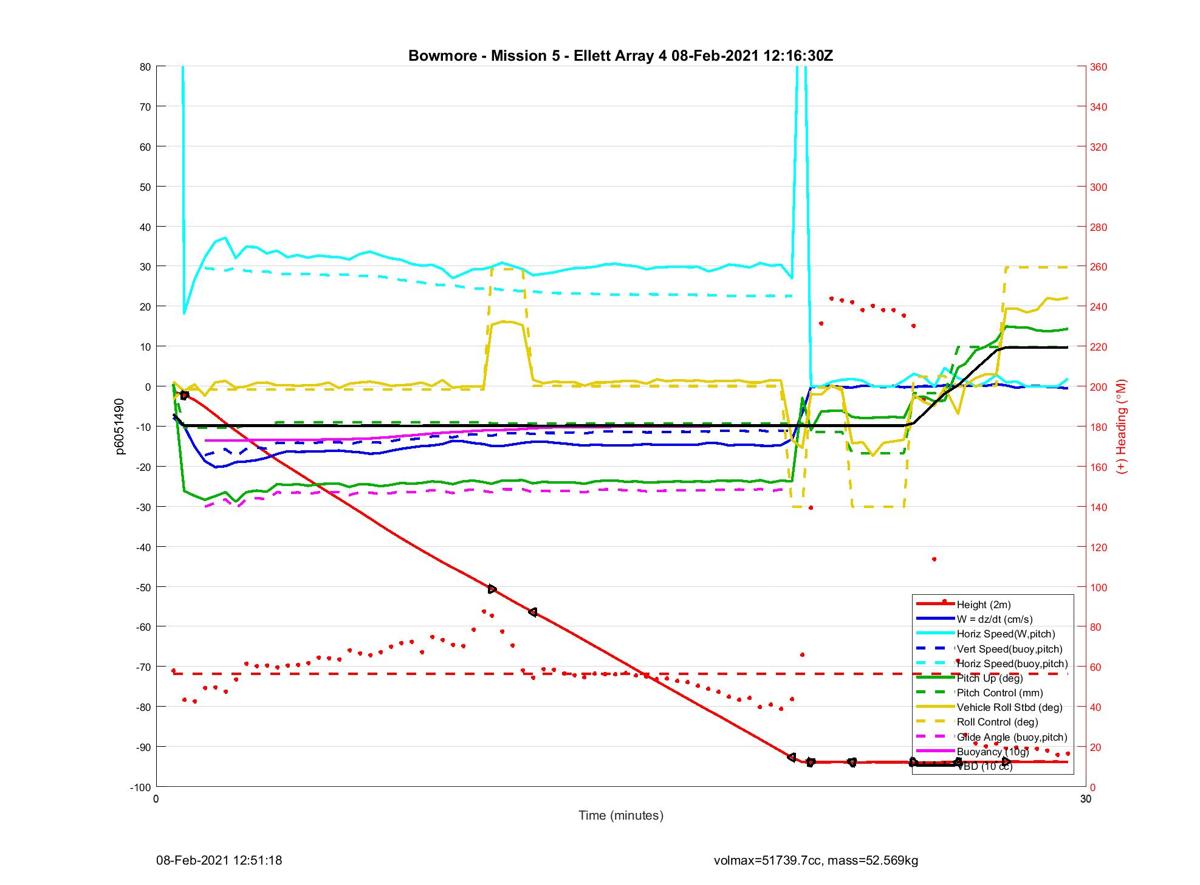Image resolution: width=1200 pixels, height=885 pixels.
Task: Select tick label '220' on Heading axis
Action: 1099,347
